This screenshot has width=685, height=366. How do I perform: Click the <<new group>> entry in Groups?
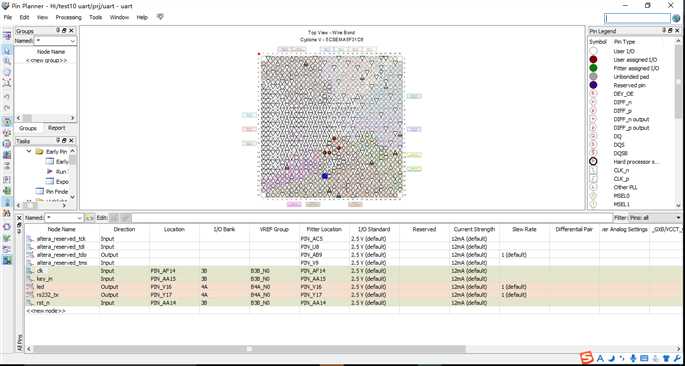(46, 61)
